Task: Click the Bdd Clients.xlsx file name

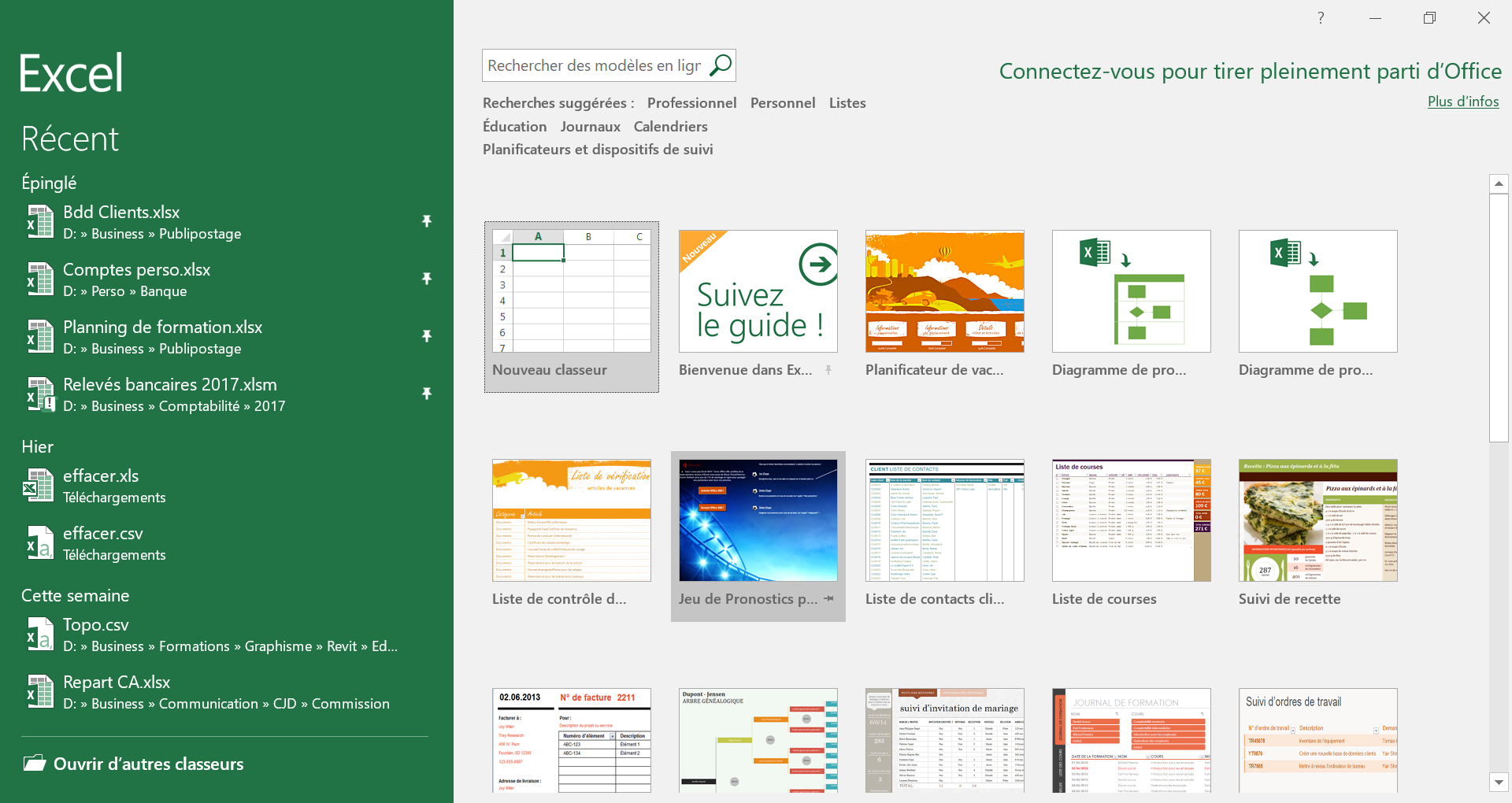Action: 121,213
